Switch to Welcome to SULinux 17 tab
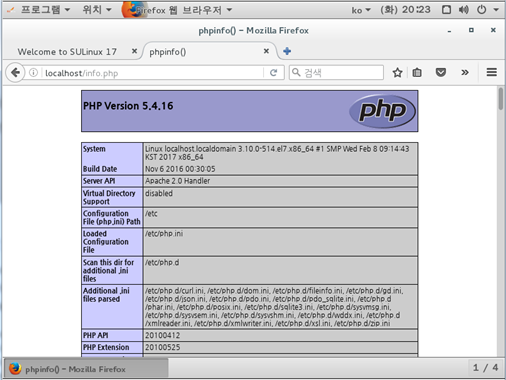 coord(67,52)
